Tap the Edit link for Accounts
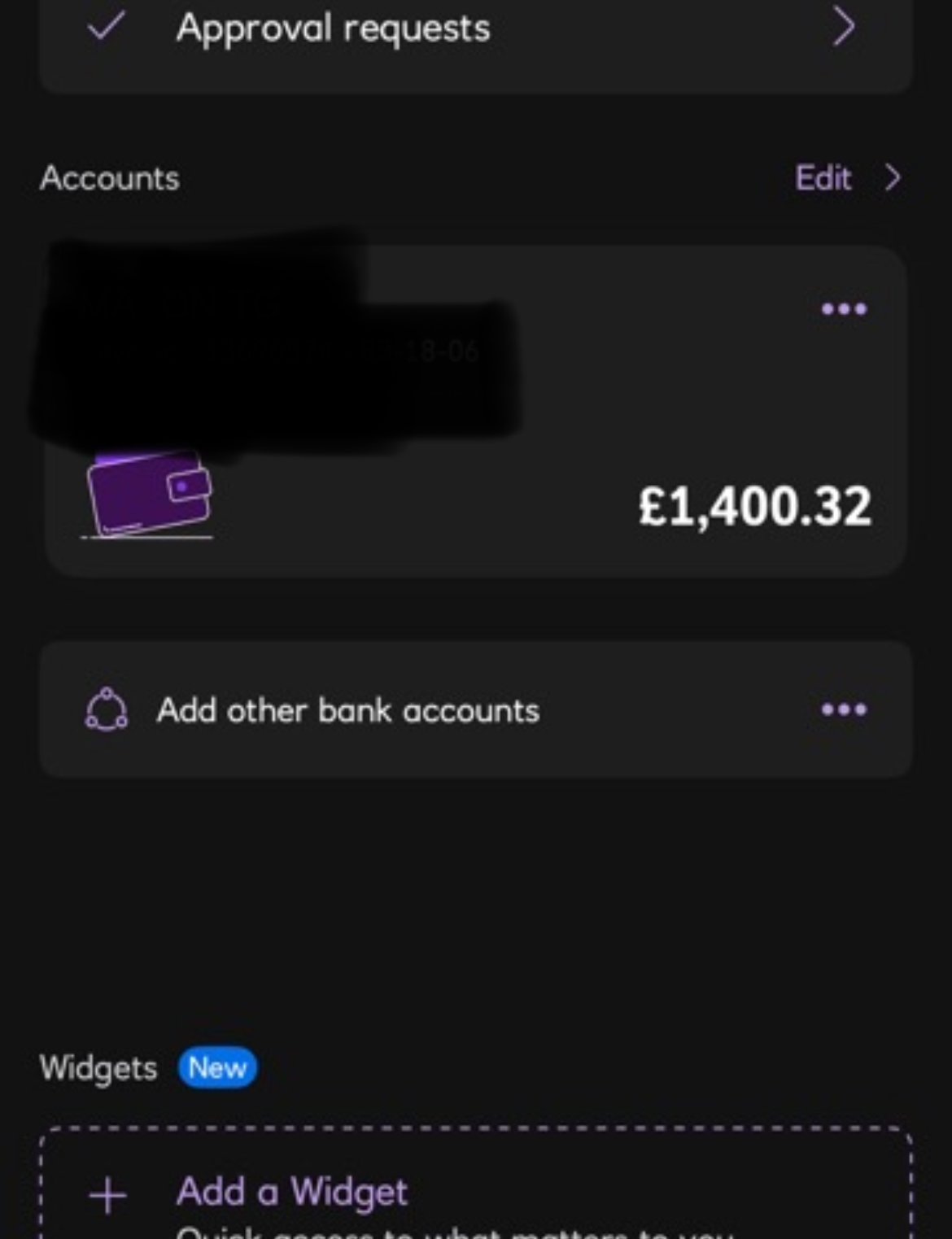Viewport: 952px width, 1239px height. [823, 177]
